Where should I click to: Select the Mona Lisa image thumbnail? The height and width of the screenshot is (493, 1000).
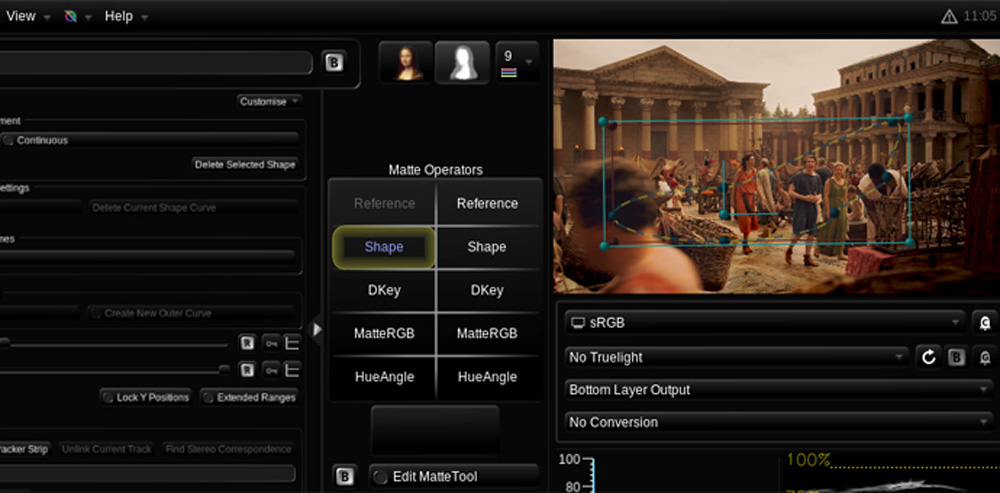(x=406, y=63)
